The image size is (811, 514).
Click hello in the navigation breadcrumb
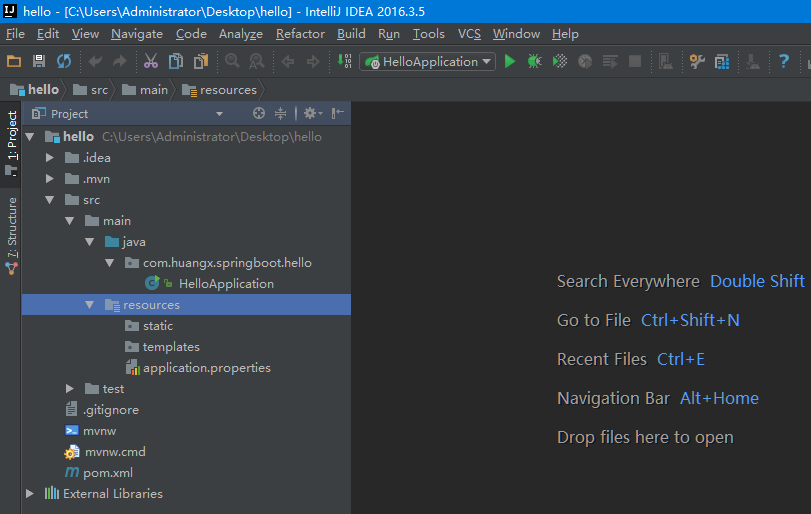pos(35,90)
